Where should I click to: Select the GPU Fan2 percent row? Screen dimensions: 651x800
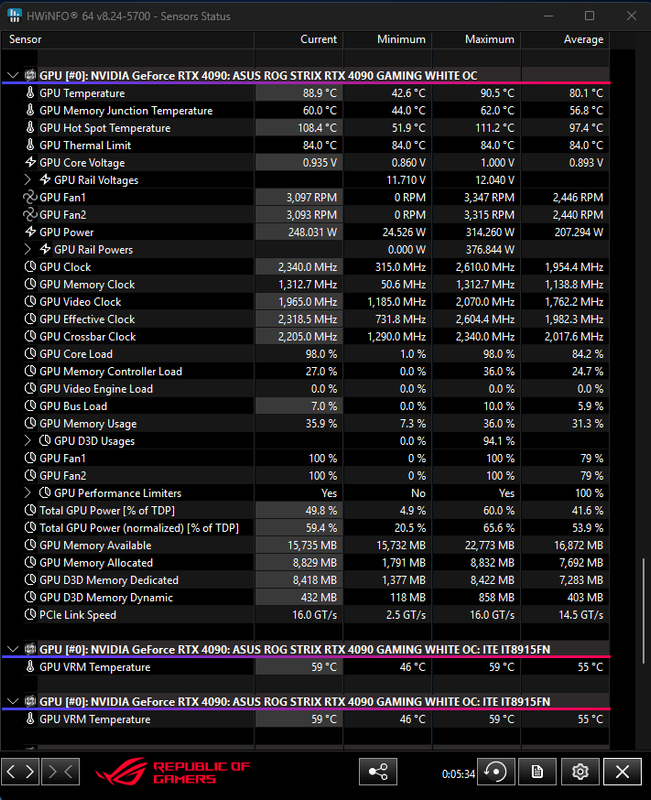[305, 475]
